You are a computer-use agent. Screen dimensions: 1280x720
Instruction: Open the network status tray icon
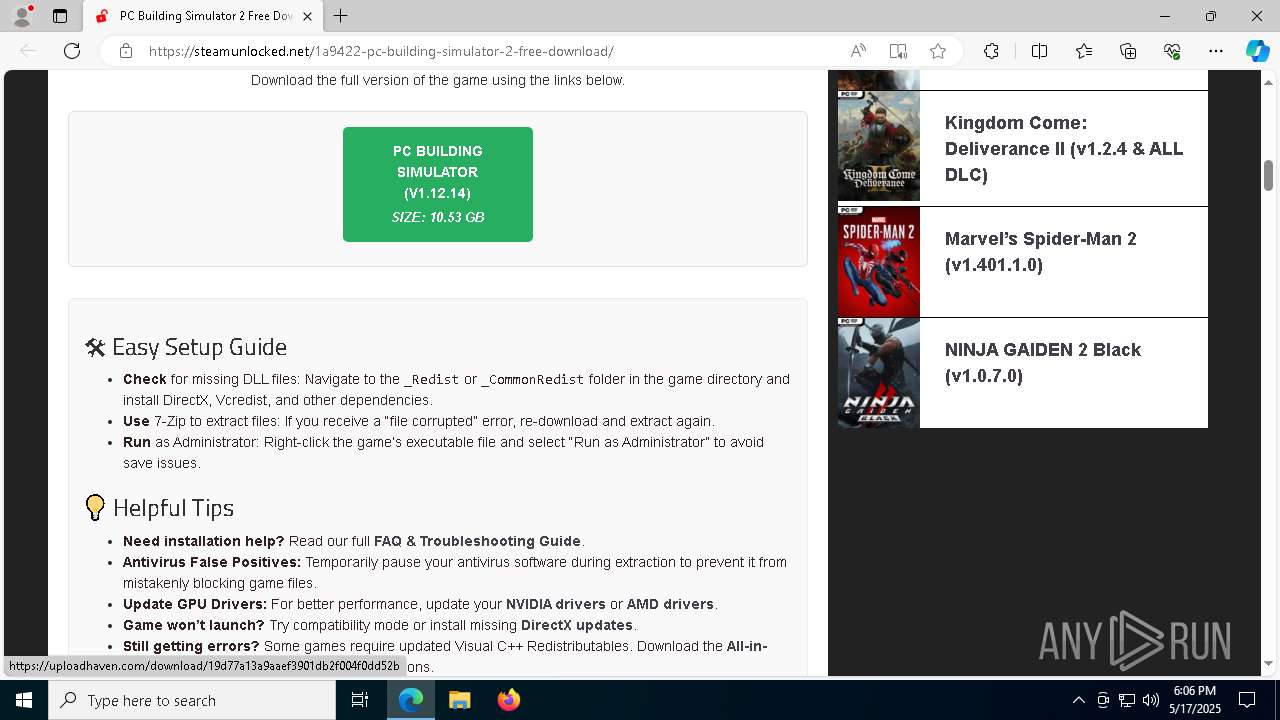1126,700
